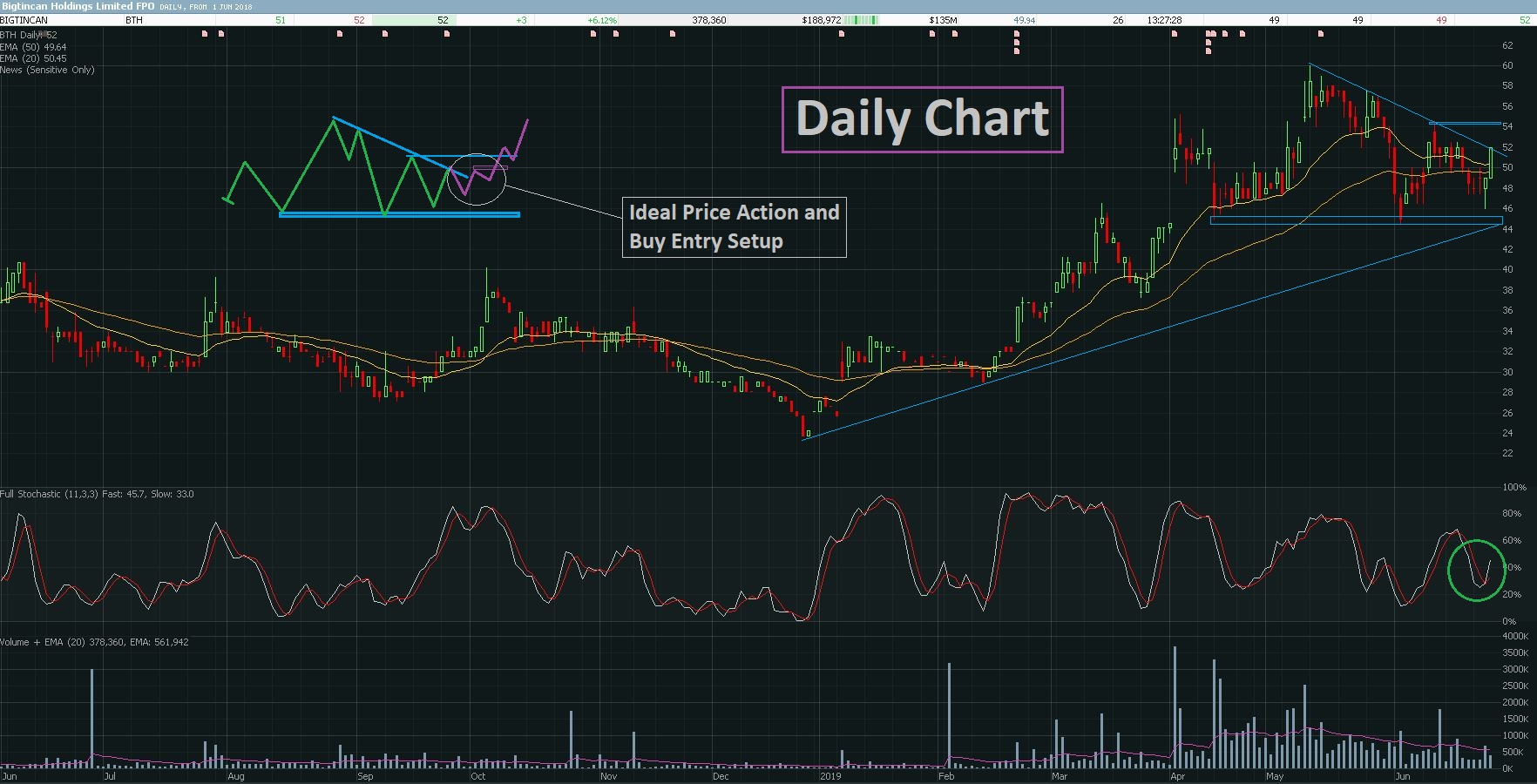Viewport: 1537px width, 784px height.
Task: Click the 100% label on the stochastic axis
Action: (x=1514, y=487)
